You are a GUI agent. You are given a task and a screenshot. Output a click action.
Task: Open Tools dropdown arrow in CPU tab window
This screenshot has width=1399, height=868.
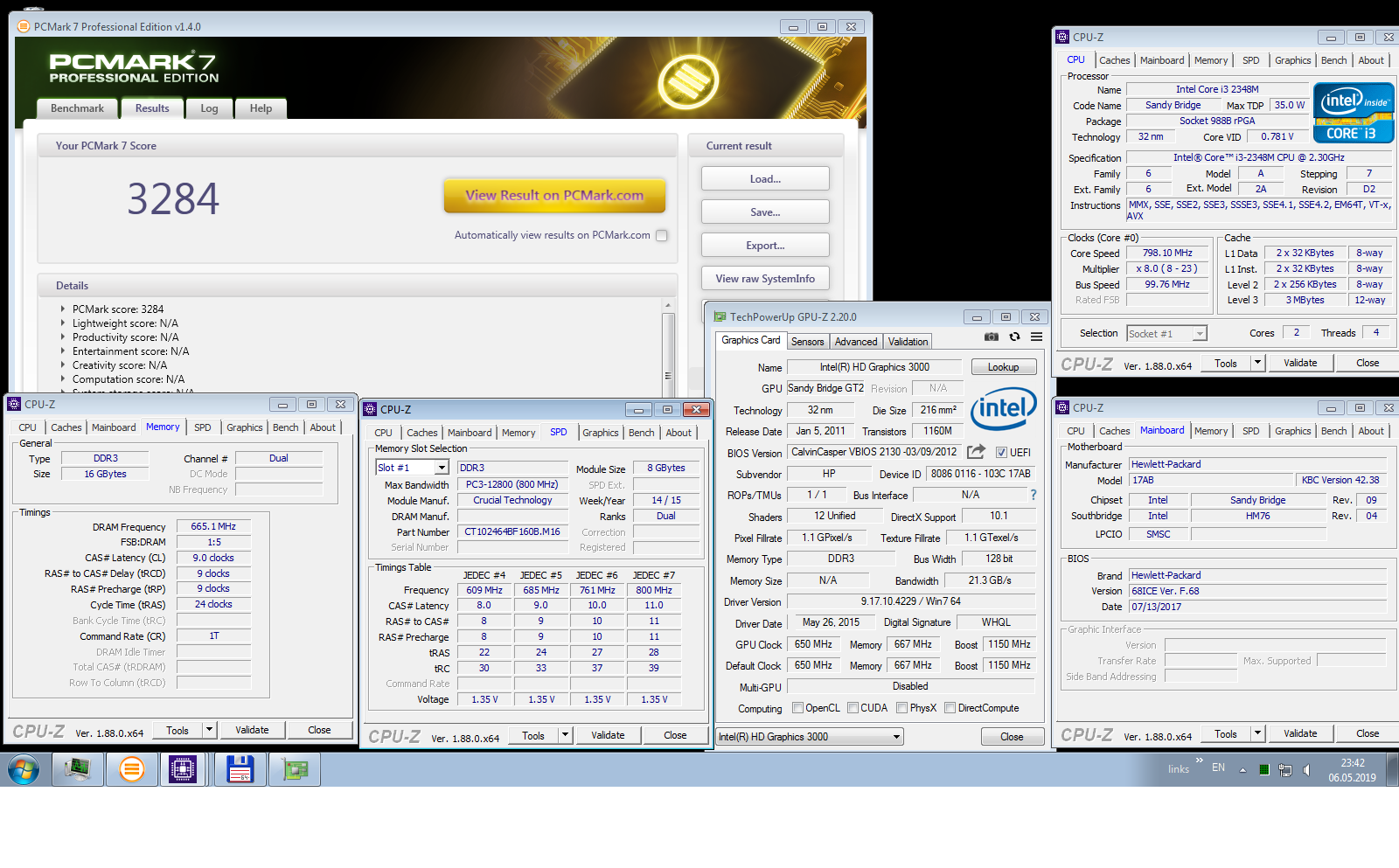point(1257,363)
